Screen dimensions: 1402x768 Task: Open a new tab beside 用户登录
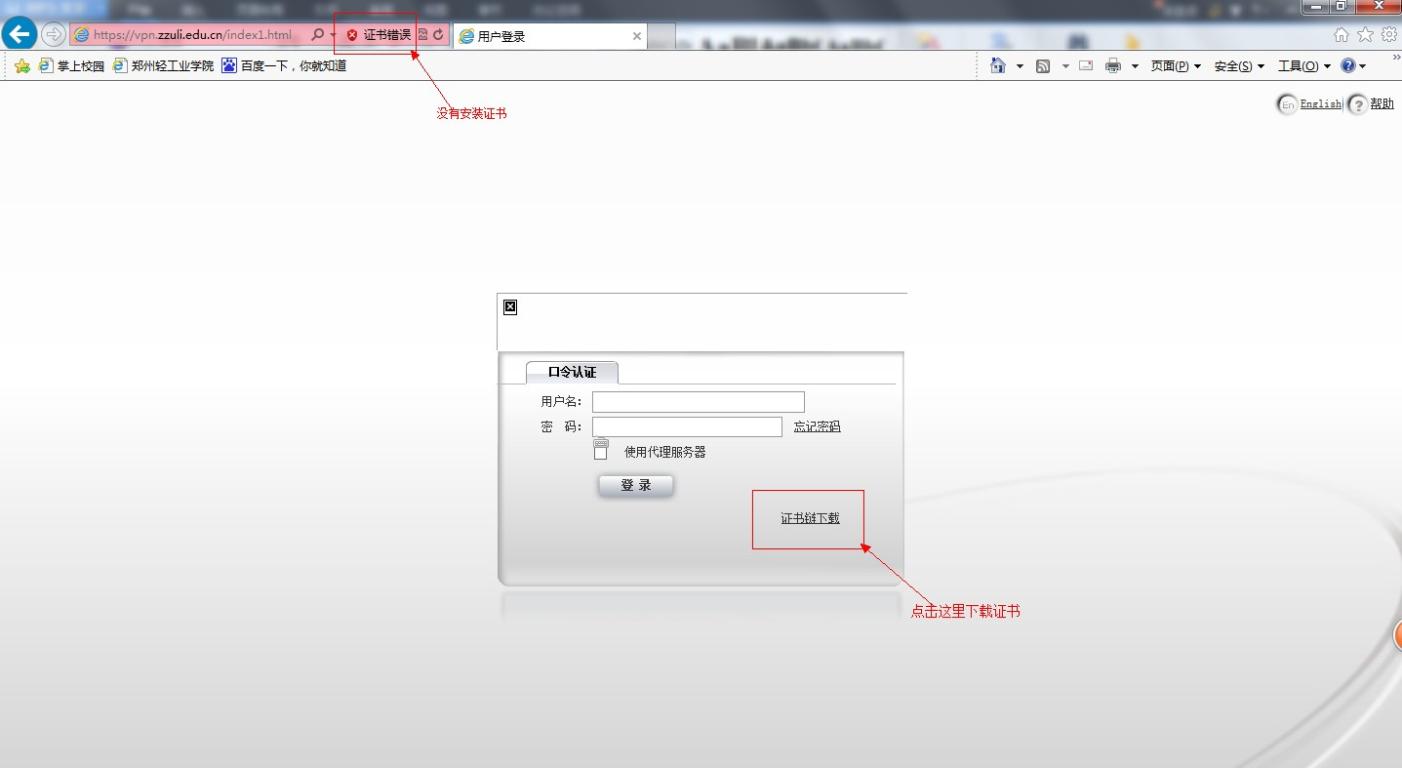(663, 38)
